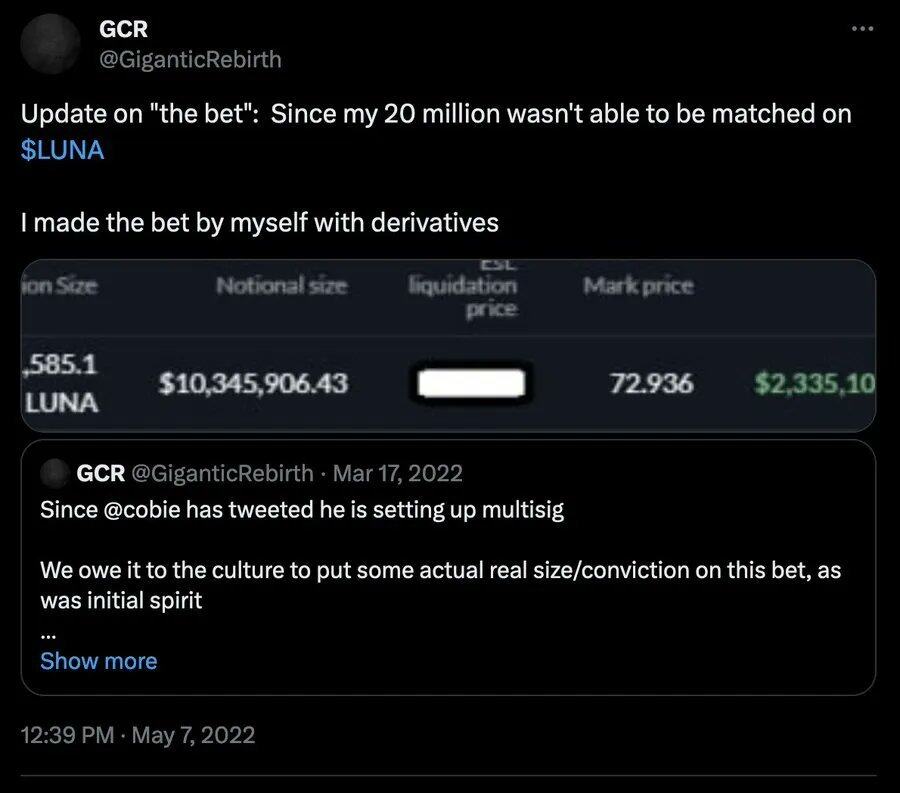Viewport: 900px width, 793px height.
Task: Click the small avatar in the quoted tweet
Action: [54, 473]
